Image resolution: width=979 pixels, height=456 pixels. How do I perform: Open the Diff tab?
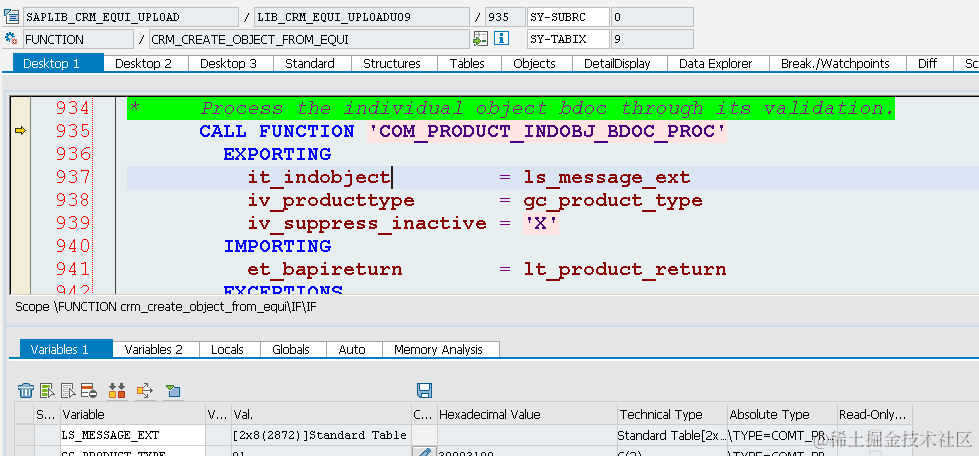[927, 63]
